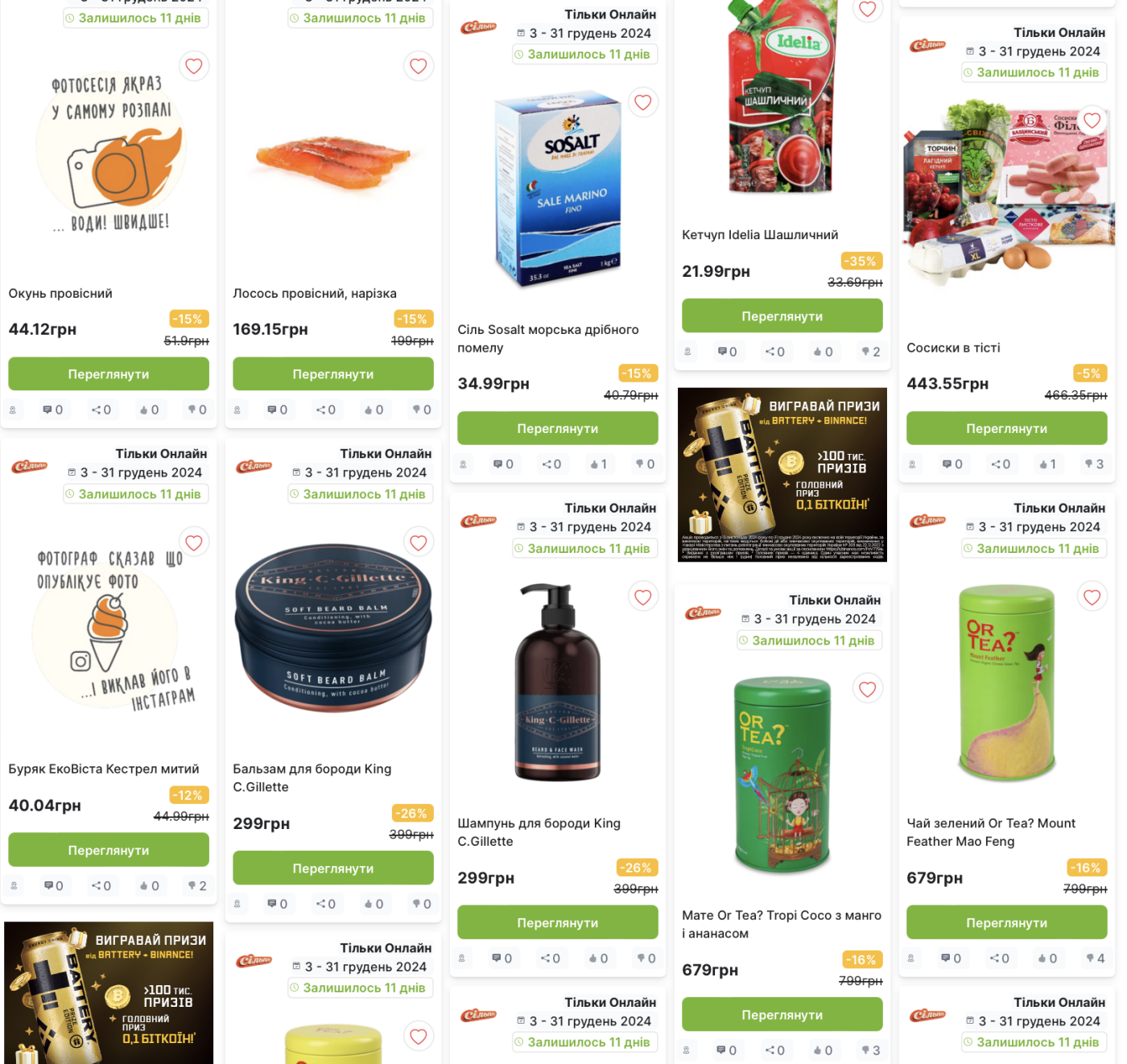Like heart on Сосиски в тісті card
This screenshot has height=1064, width=1127.
[1092, 121]
